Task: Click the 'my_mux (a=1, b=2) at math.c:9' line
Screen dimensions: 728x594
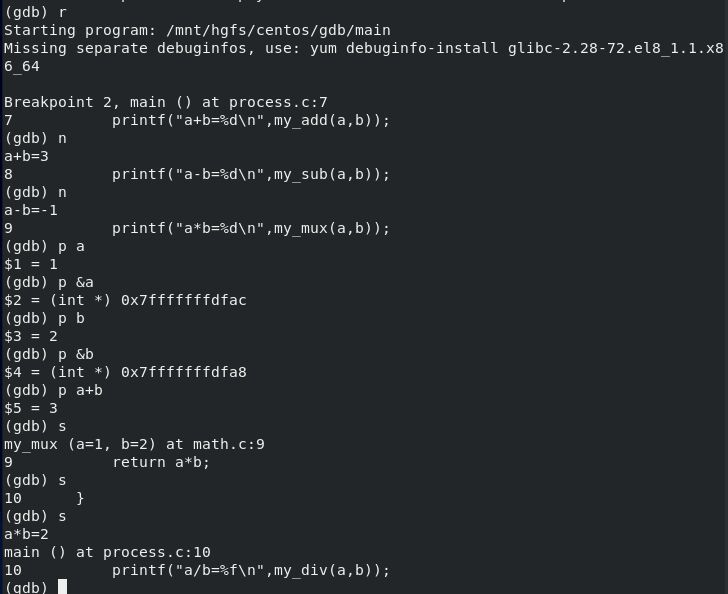Action: point(134,444)
